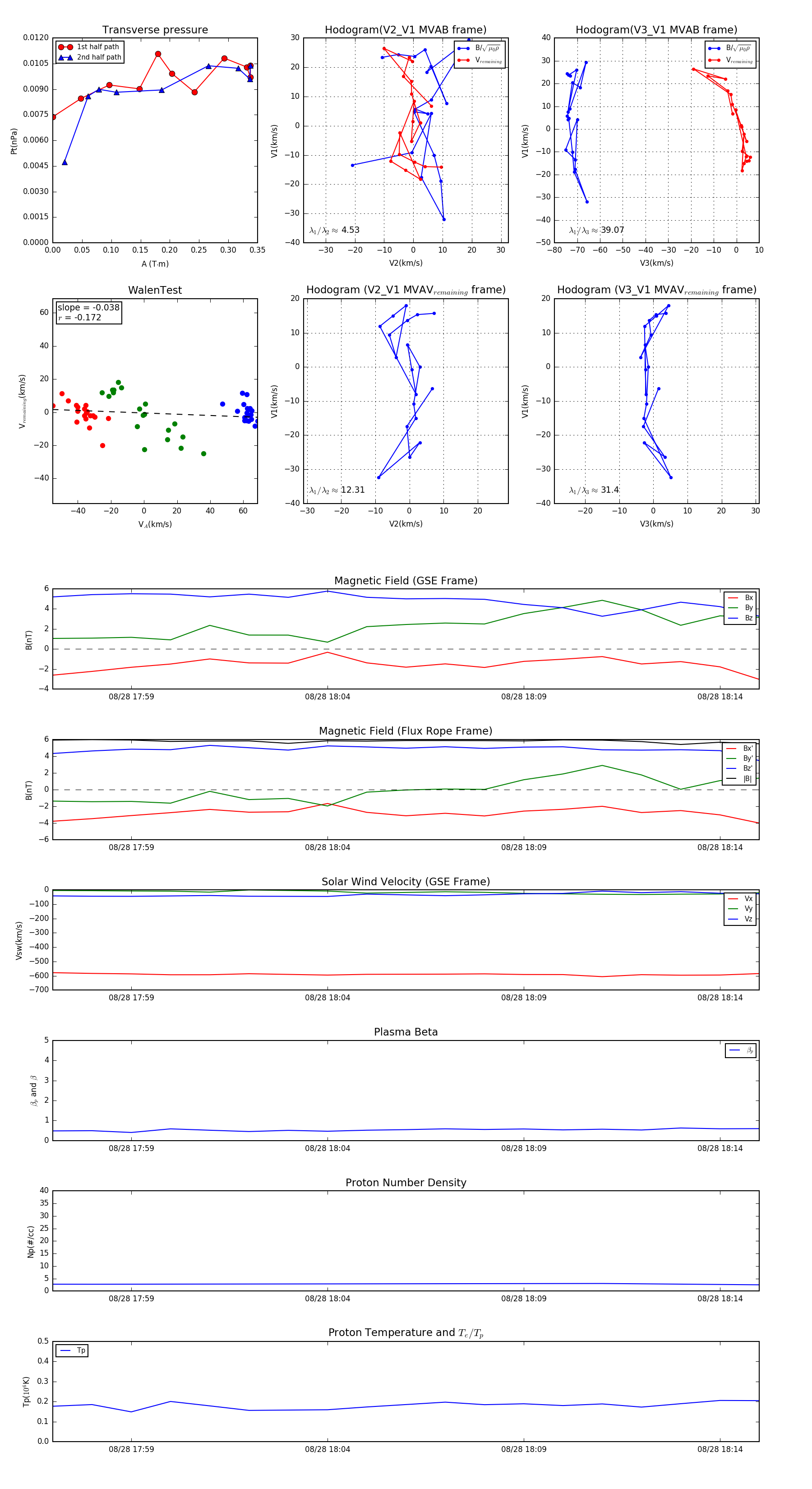The height and width of the screenshot is (1489, 812).
Task: Click the 'Vsw(km/s)' y-axis label
Action: point(18,940)
